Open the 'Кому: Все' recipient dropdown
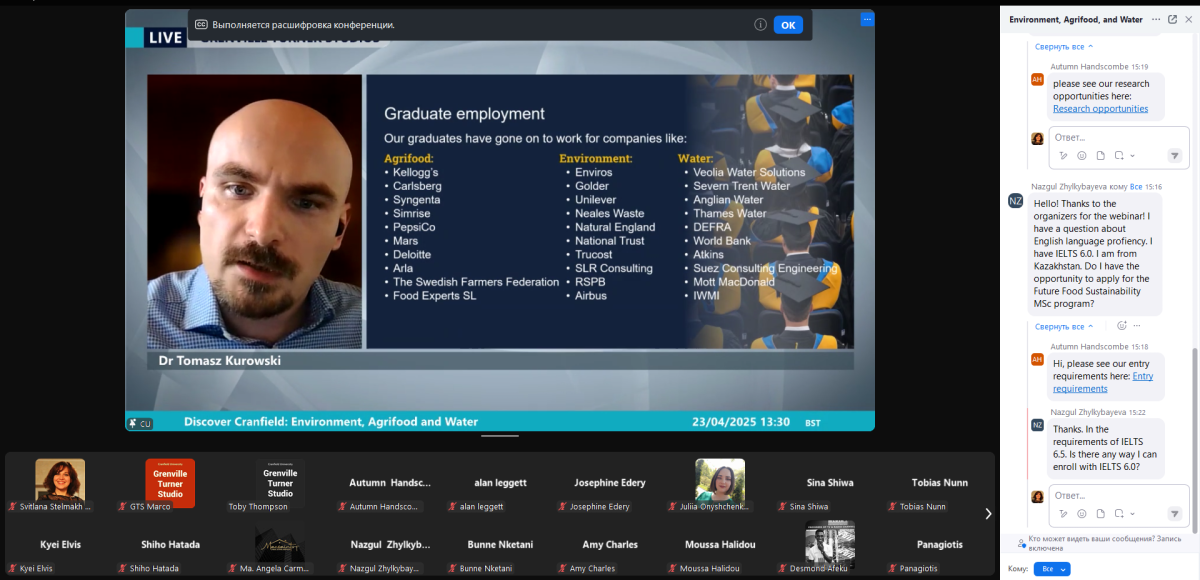This screenshot has height=580, width=1200. [1051, 568]
